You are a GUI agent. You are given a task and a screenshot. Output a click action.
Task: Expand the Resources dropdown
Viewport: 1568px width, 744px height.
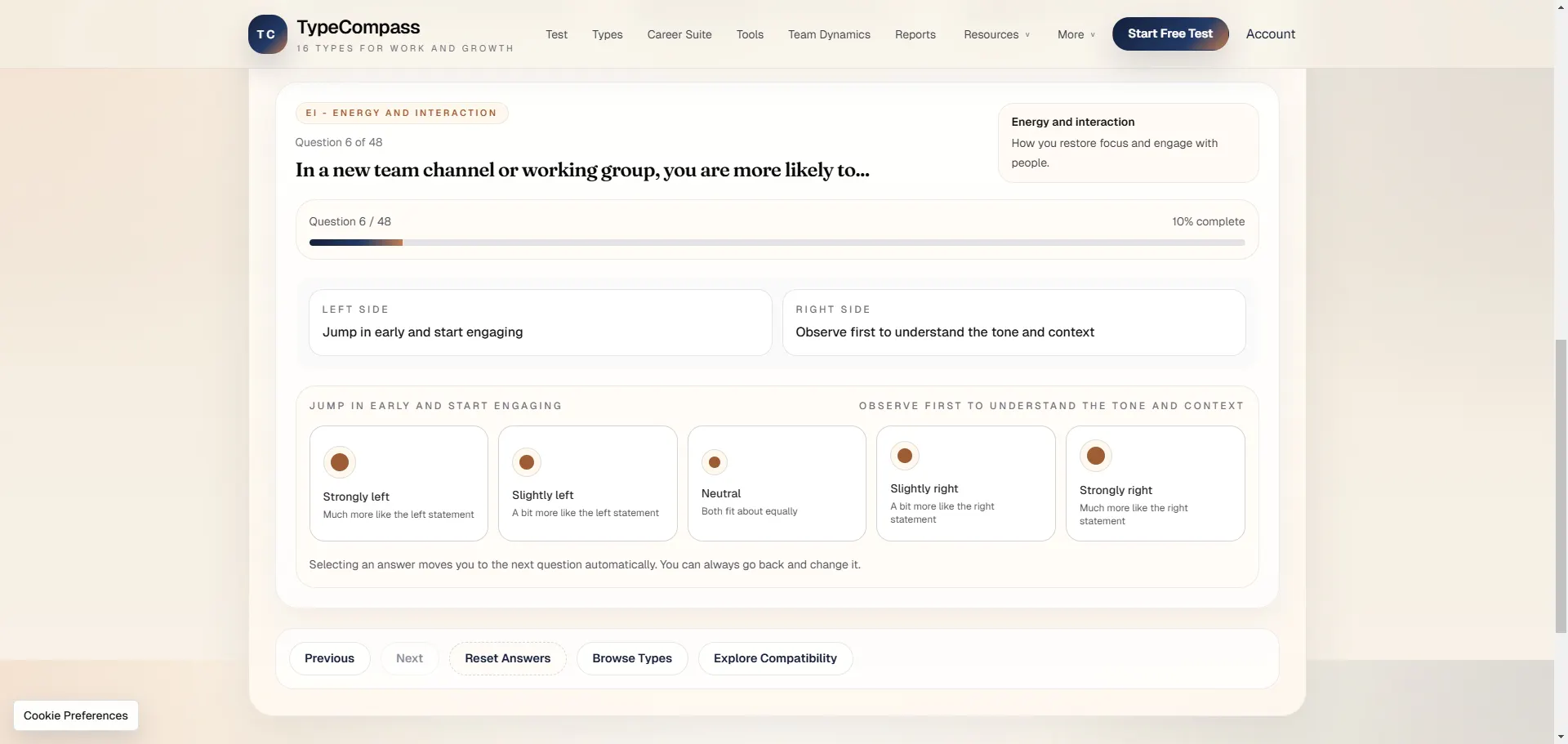[x=996, y=34]
